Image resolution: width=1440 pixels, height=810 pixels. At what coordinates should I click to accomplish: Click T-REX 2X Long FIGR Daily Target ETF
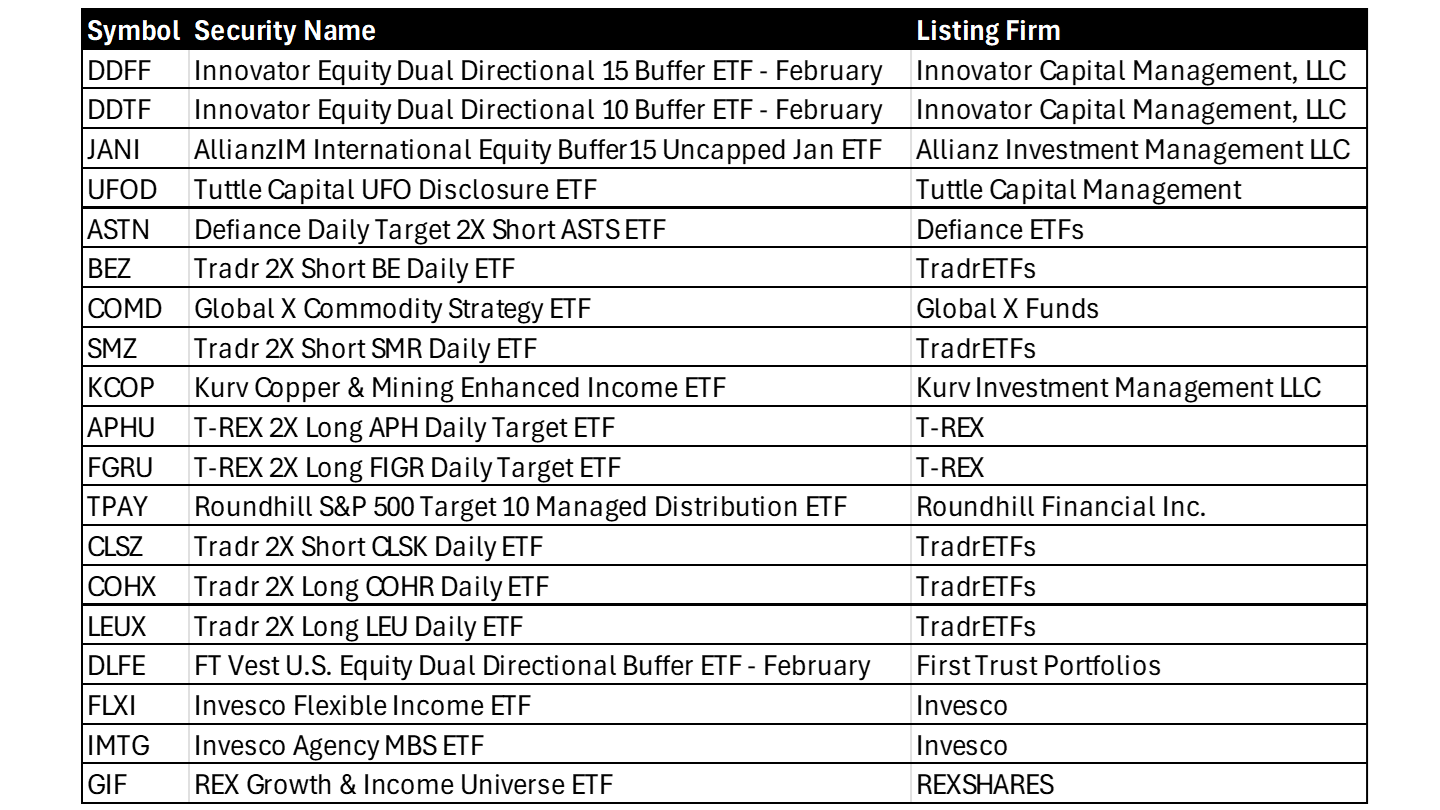[407, 468]
